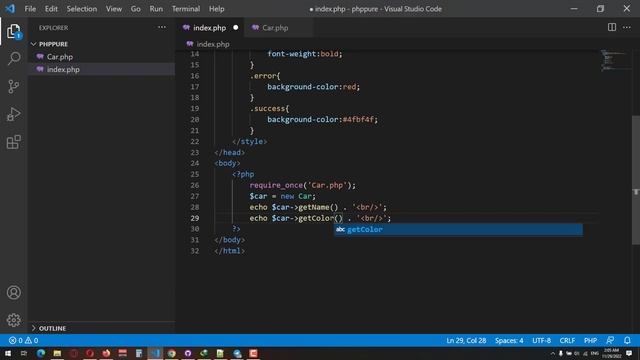Open File Explorer from the taskbar
Image resolution: width=640 pixels, height=360 pixels.
[x=57, y=353]
